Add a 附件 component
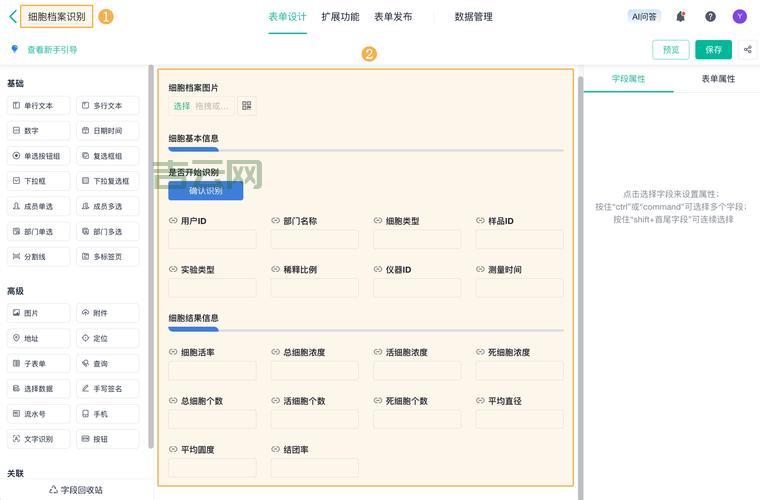The width and height of the screenshot is (760, 500). click(108, 313)
